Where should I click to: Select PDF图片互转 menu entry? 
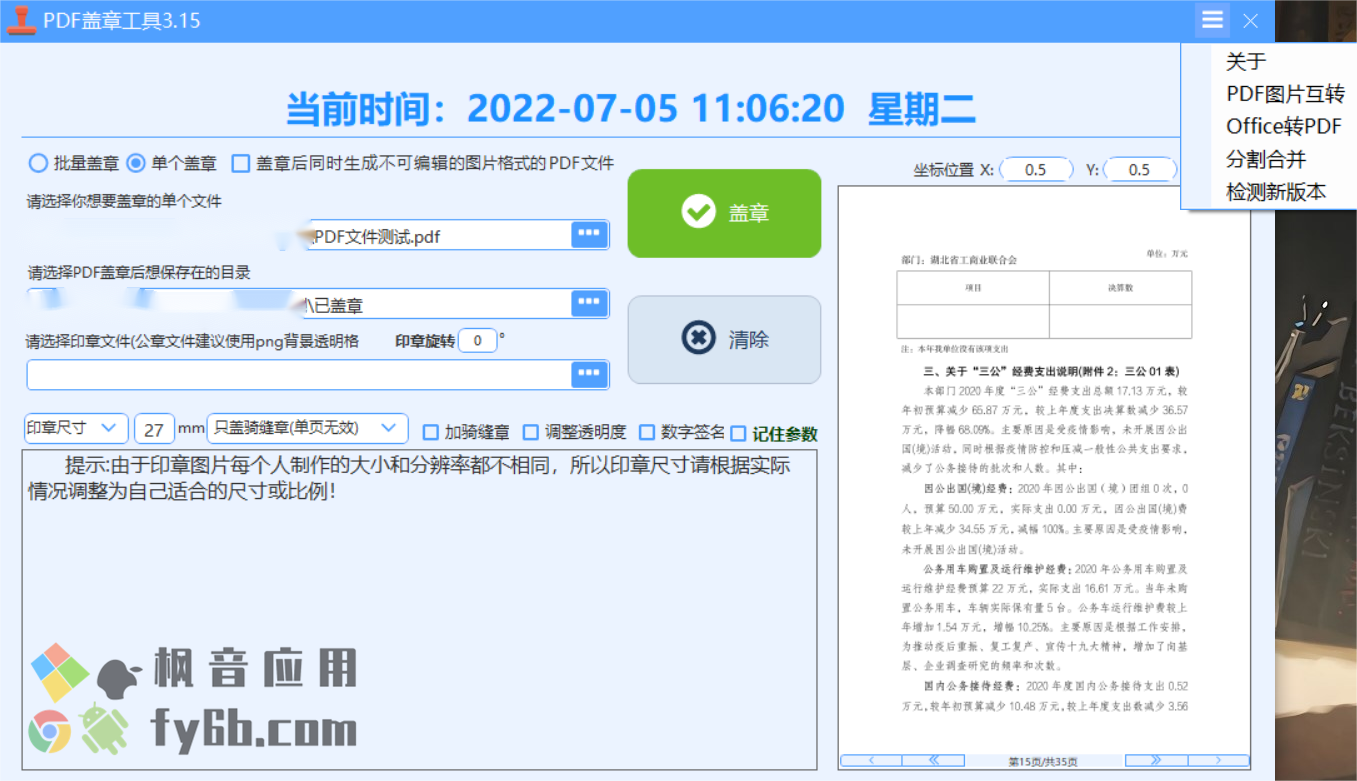click(x=1285, y=94)
